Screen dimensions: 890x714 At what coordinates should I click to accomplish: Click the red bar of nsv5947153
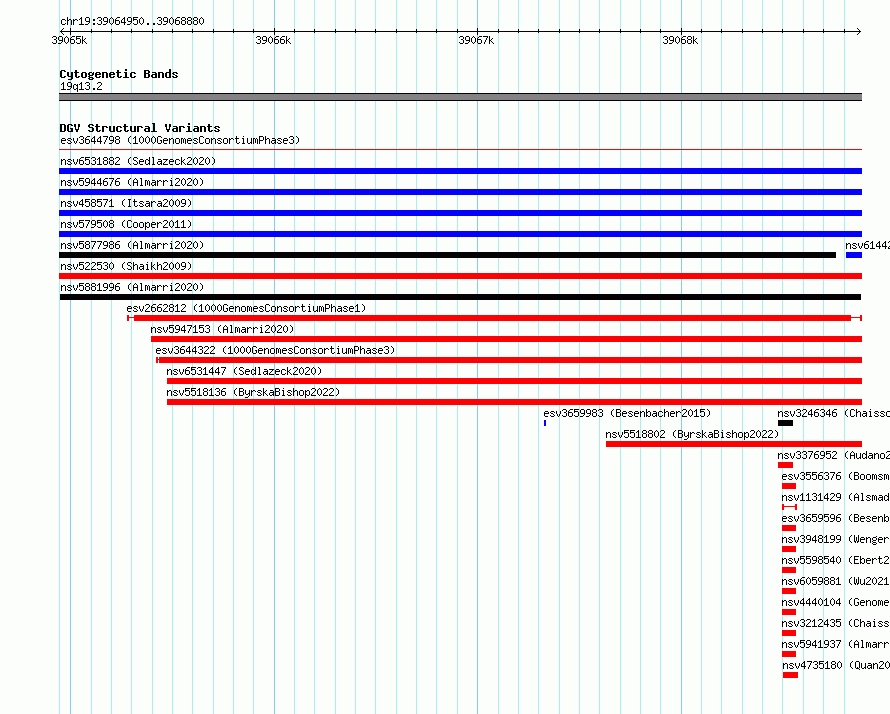[506, 339]
